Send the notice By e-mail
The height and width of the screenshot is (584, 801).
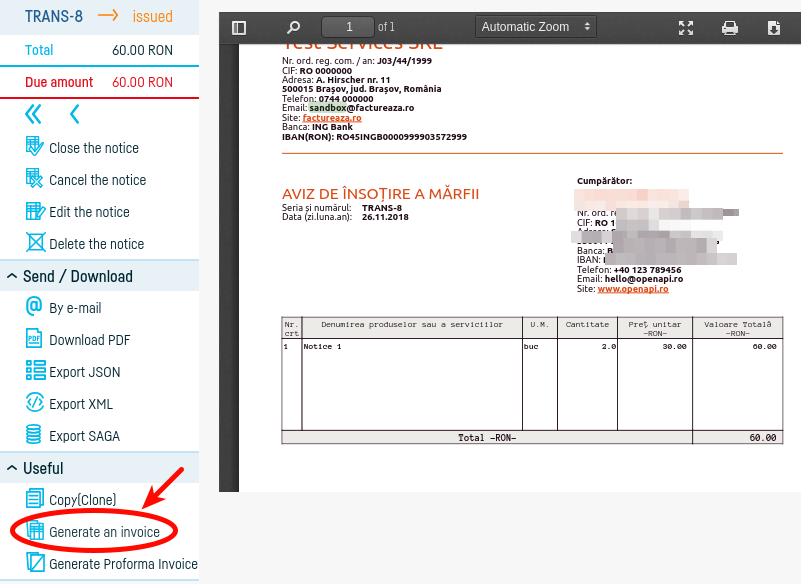75,308
